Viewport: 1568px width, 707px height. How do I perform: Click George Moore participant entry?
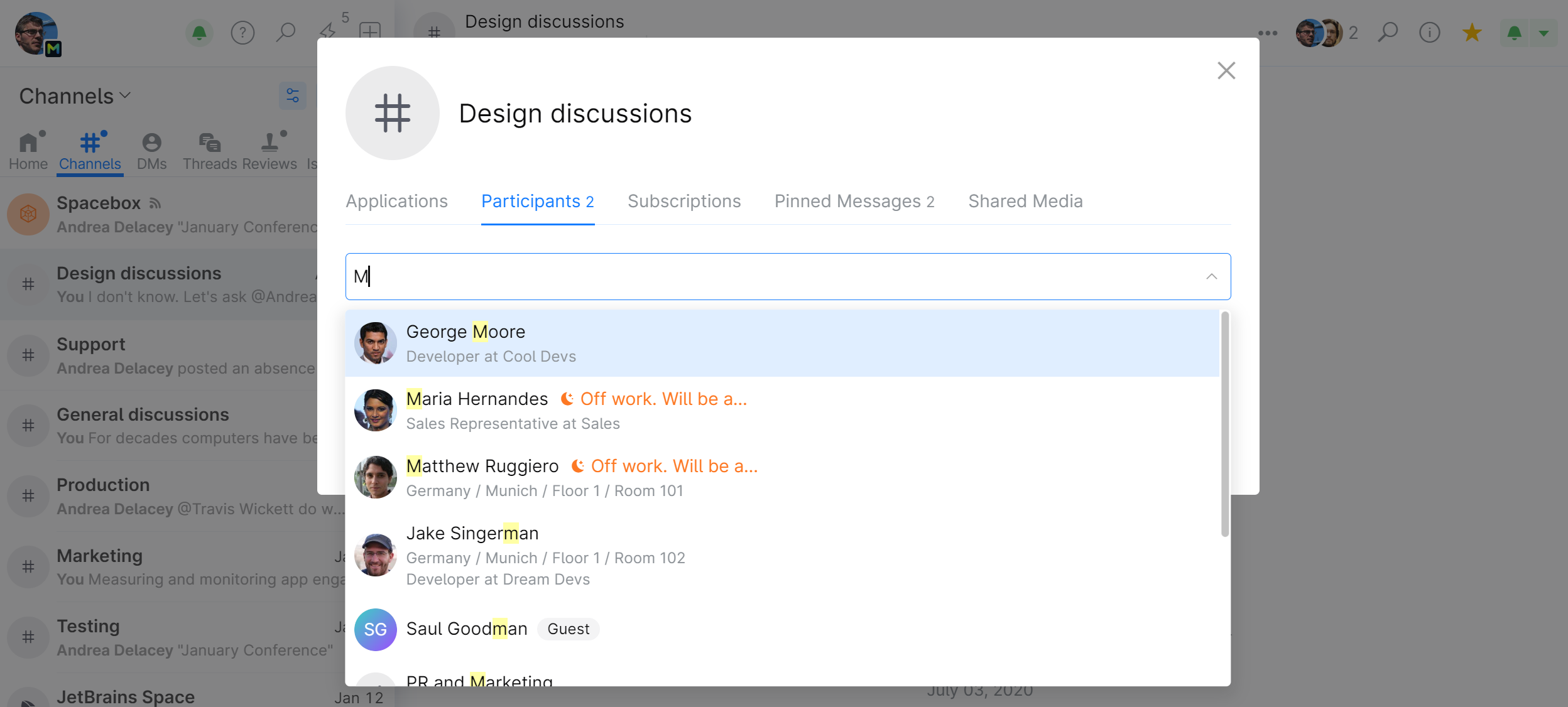783,343
